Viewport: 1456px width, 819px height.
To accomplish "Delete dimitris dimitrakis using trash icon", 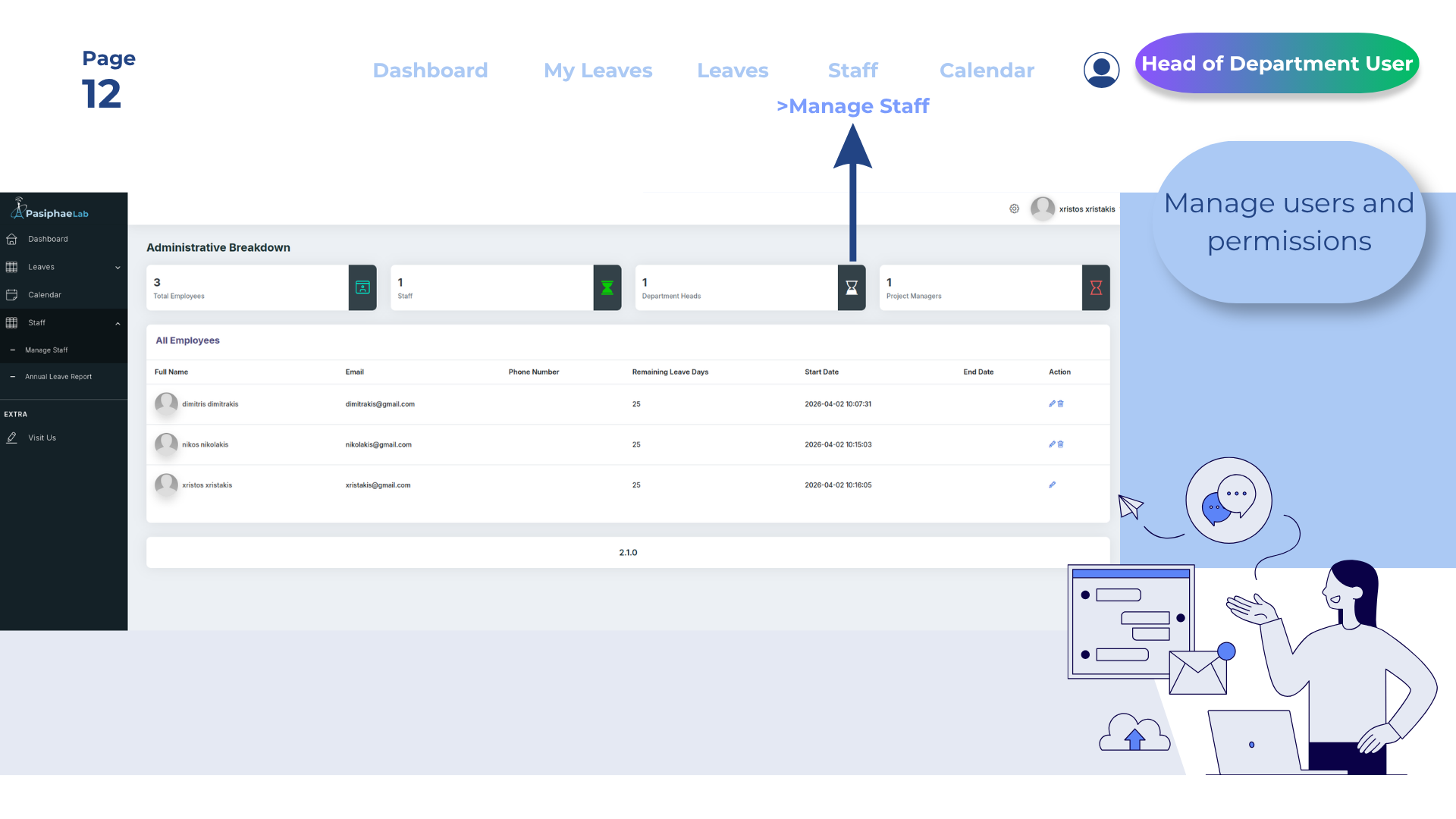I will [x=1061, y=403].
